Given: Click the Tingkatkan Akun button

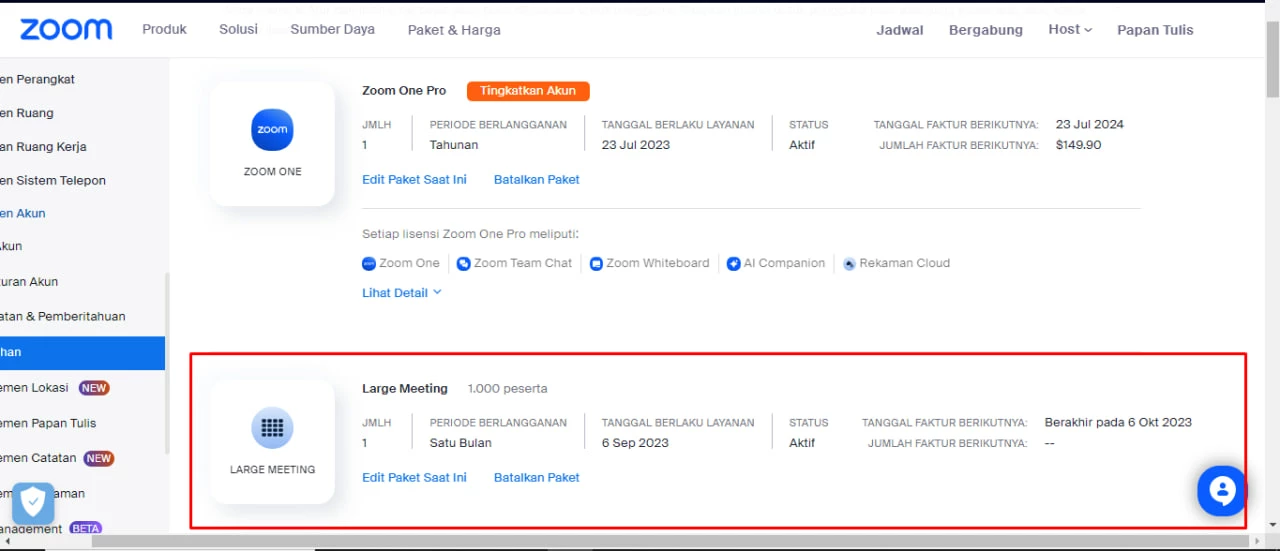Looking at the screenshot, I should point(528,91).
